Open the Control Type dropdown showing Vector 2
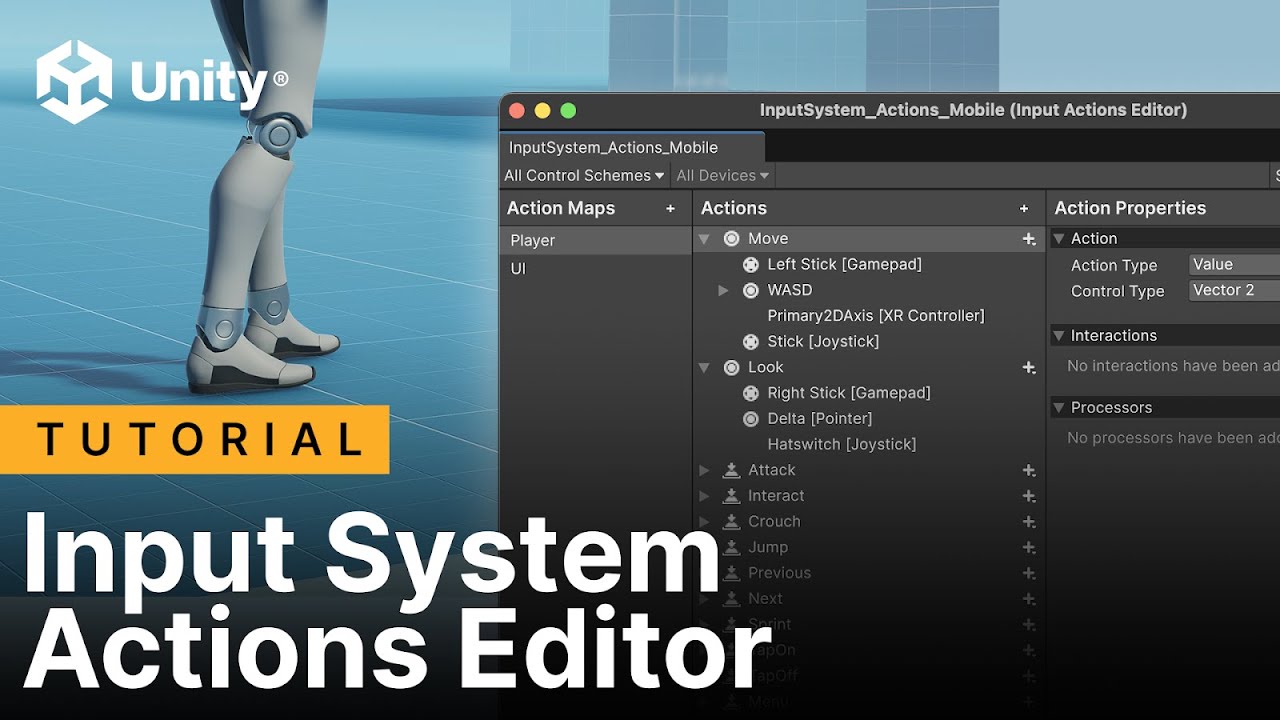The height and width of the screenshot is (720, 1280). pyautogui.click(x=1233, y=291)
